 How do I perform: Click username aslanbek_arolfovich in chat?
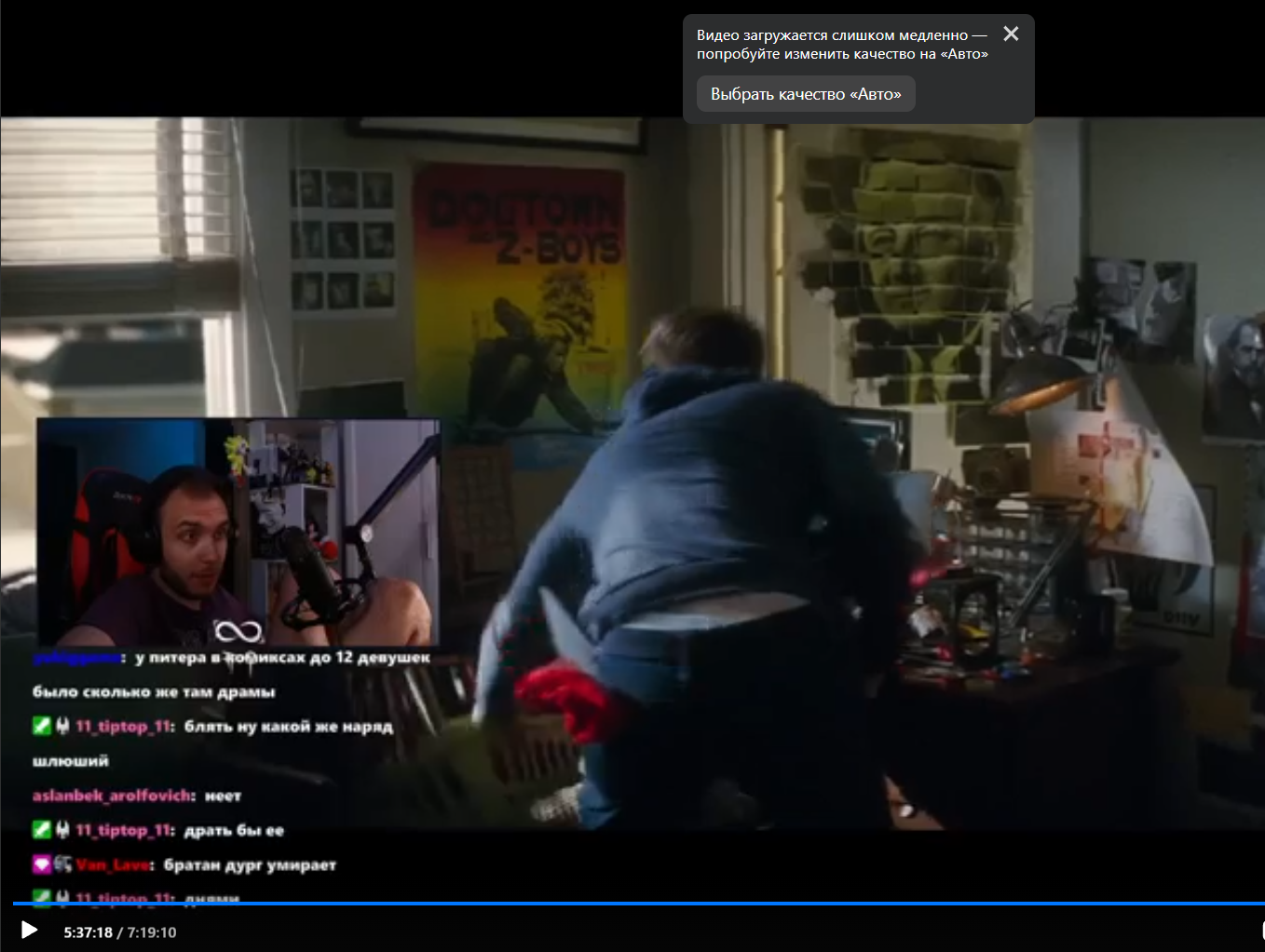click(113, 796)
